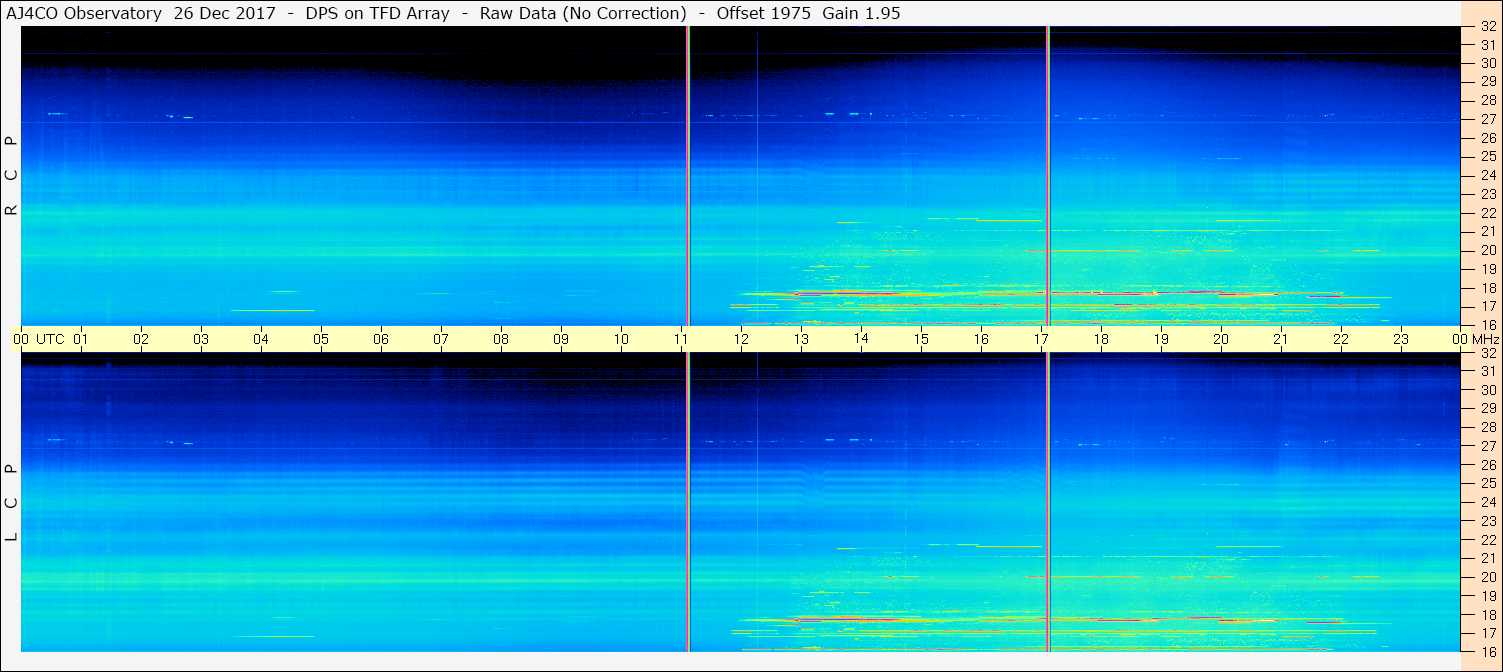1503x672 pixels.
Task: Click the orange vertical marker after 17 UTC in LCP
Action: coord(1047,502)
